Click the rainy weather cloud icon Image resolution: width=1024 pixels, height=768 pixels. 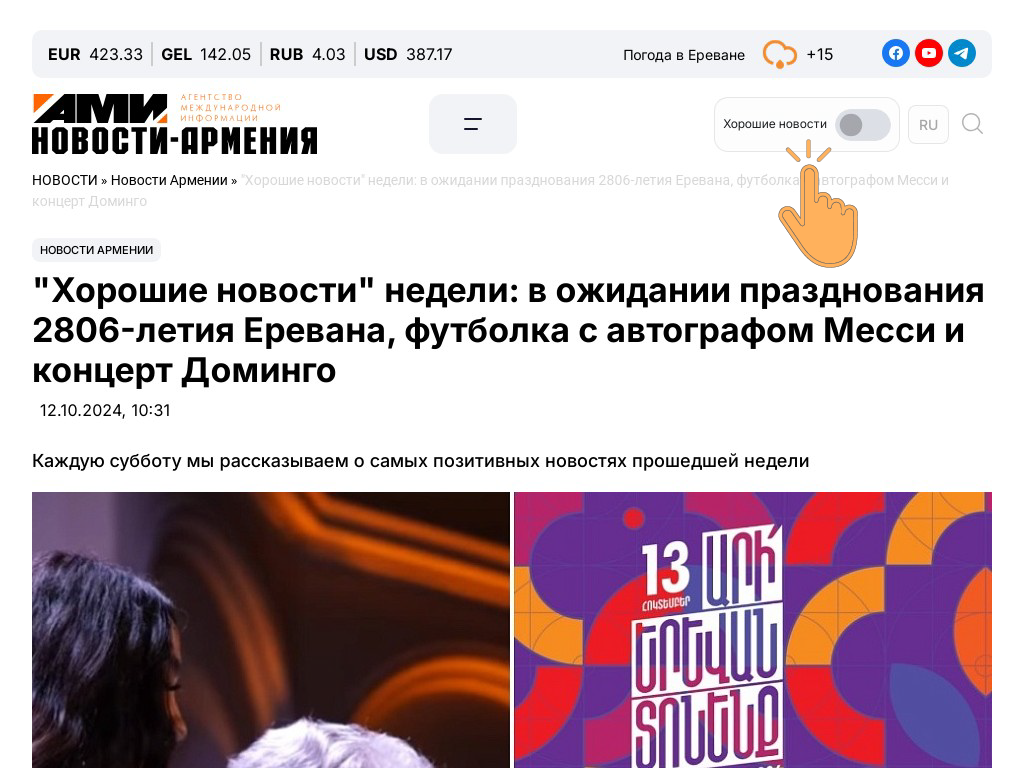tap(779, 54)
